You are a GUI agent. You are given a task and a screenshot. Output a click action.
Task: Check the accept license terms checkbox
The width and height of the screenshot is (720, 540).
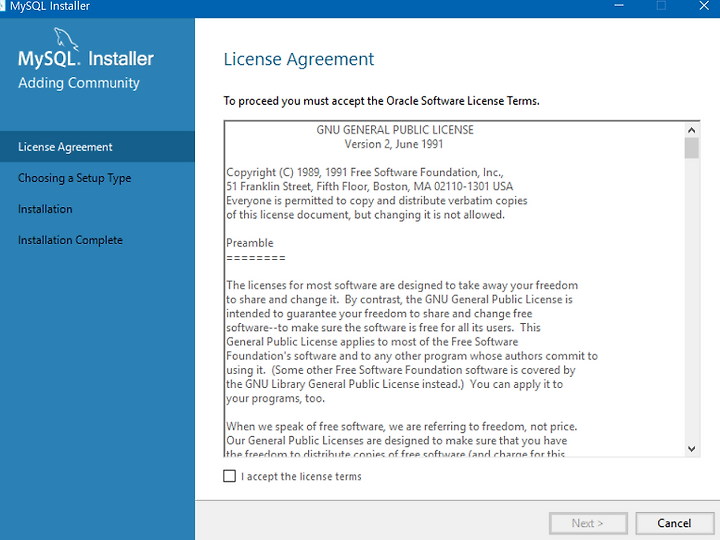coord(229,476)
